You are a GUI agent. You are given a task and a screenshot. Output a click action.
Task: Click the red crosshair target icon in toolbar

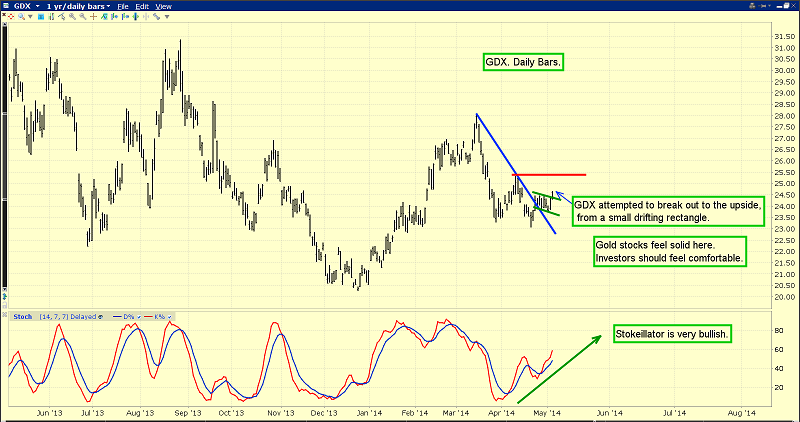(9, 17)
